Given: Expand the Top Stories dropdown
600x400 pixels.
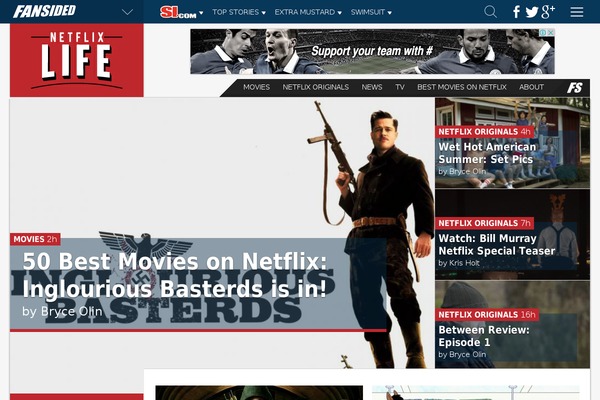Looking at the screenshot, I should click(x=239, y=12).
